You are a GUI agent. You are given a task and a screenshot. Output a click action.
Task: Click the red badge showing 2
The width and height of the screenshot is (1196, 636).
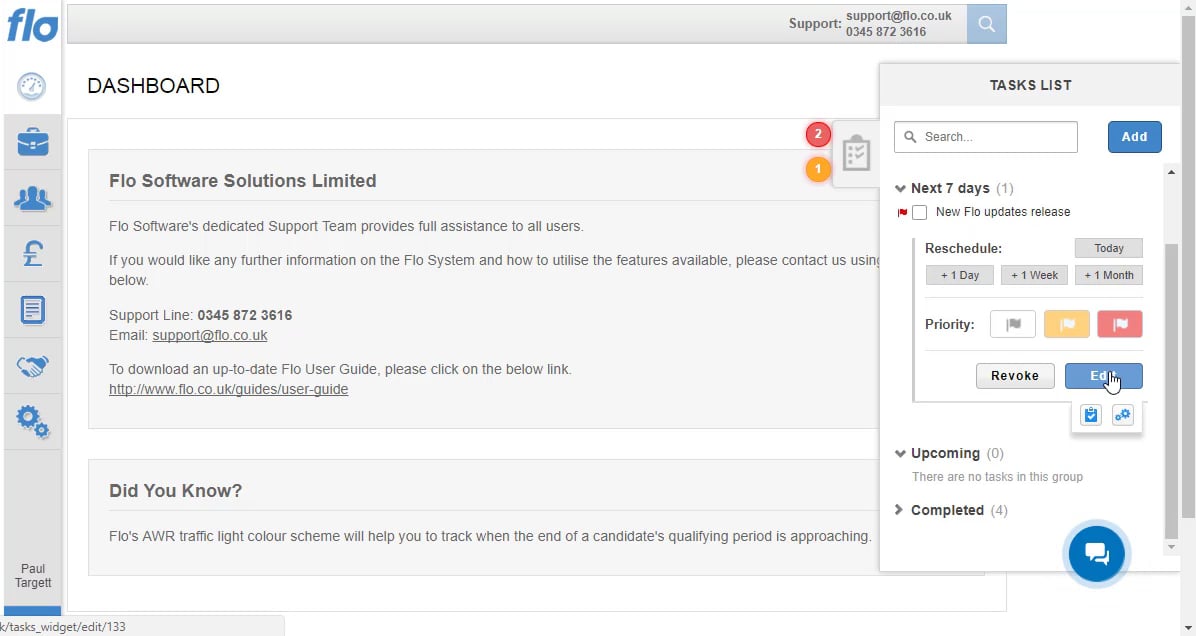pos(818,134)
